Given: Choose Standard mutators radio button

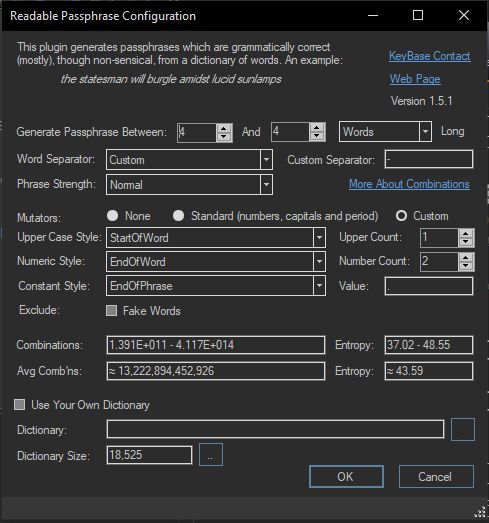Looking at the screenshot, I should (178, 216).
